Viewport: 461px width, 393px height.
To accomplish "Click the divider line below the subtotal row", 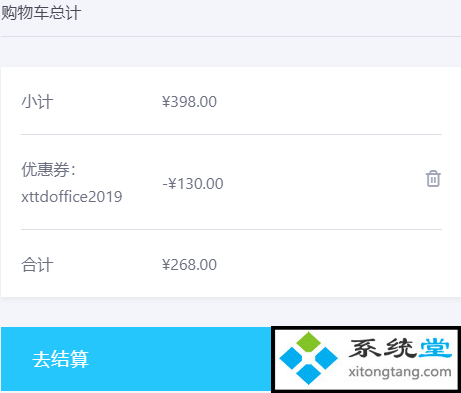I will pos(231,135).
